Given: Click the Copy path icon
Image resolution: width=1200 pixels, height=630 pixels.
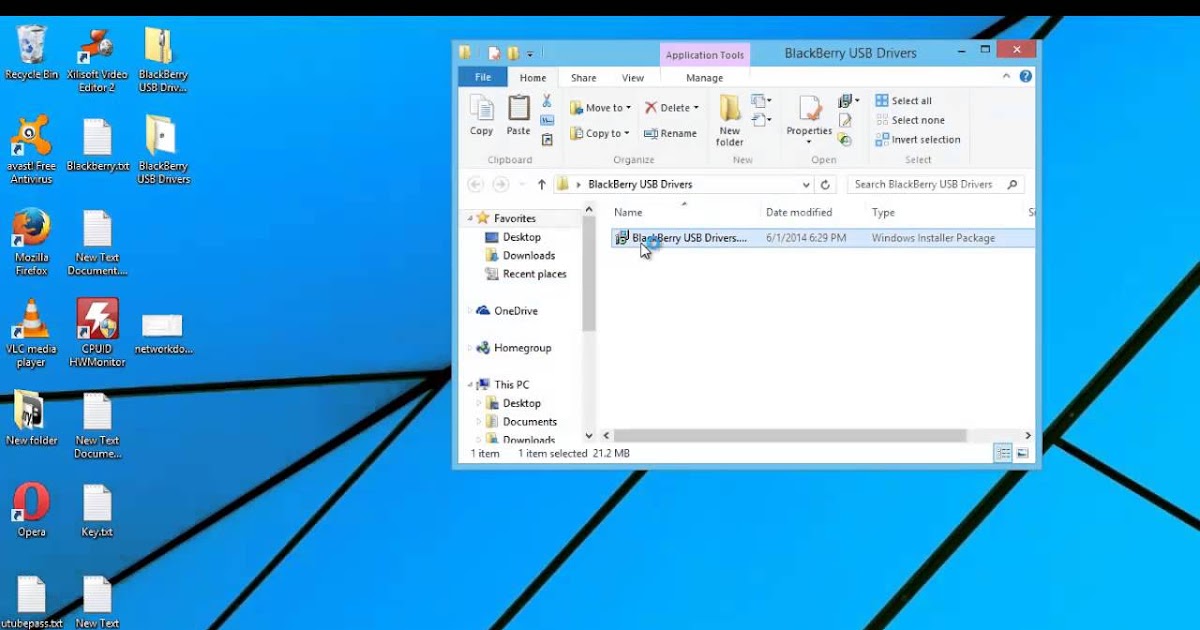Looking at the screenshot, I should pyautogui.click(x=547, y=120).
